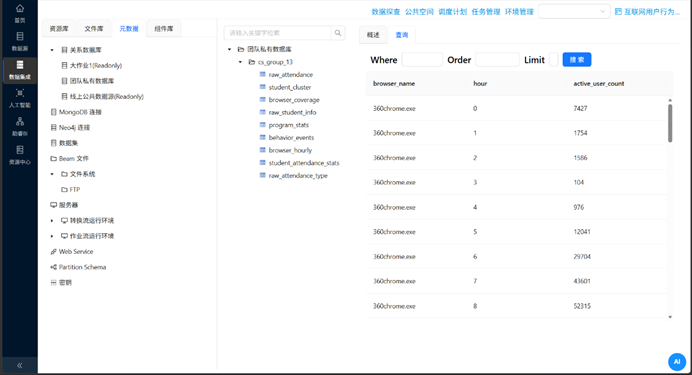
Task: Focus the Order input field
Action: tap(497, 60)
